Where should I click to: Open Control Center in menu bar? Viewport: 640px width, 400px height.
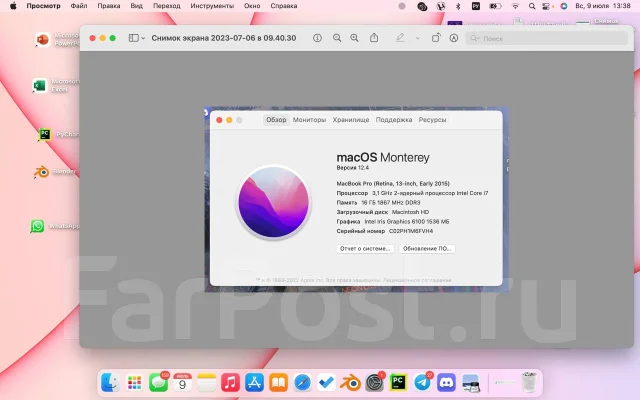coord(547,6)
